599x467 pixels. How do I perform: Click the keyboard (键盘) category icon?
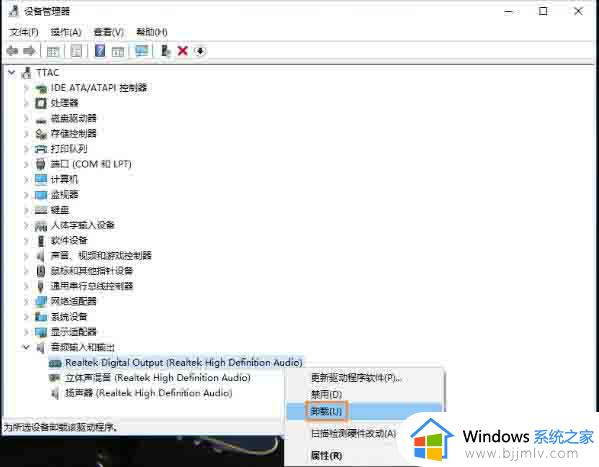[x=40, y=210]
